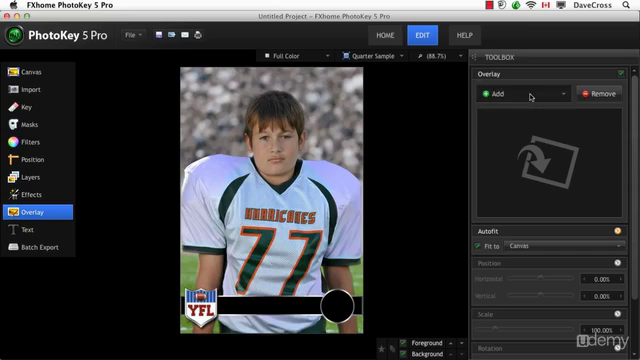This screenshot has height=360, width=640.
Task: Open Wi-Fi menu in menu bar
Action: (x=531, y=5)
